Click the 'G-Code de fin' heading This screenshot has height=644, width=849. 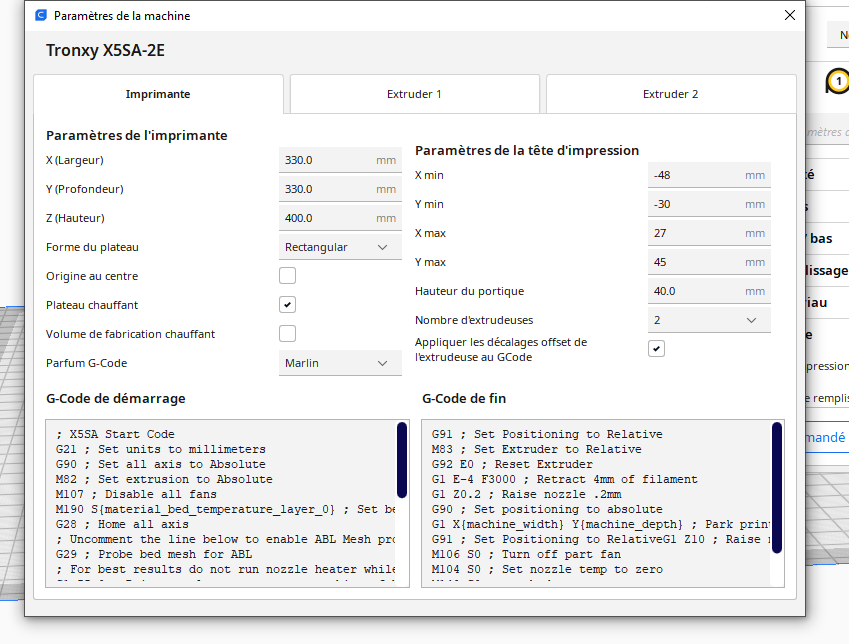click(x=464, y=399)
